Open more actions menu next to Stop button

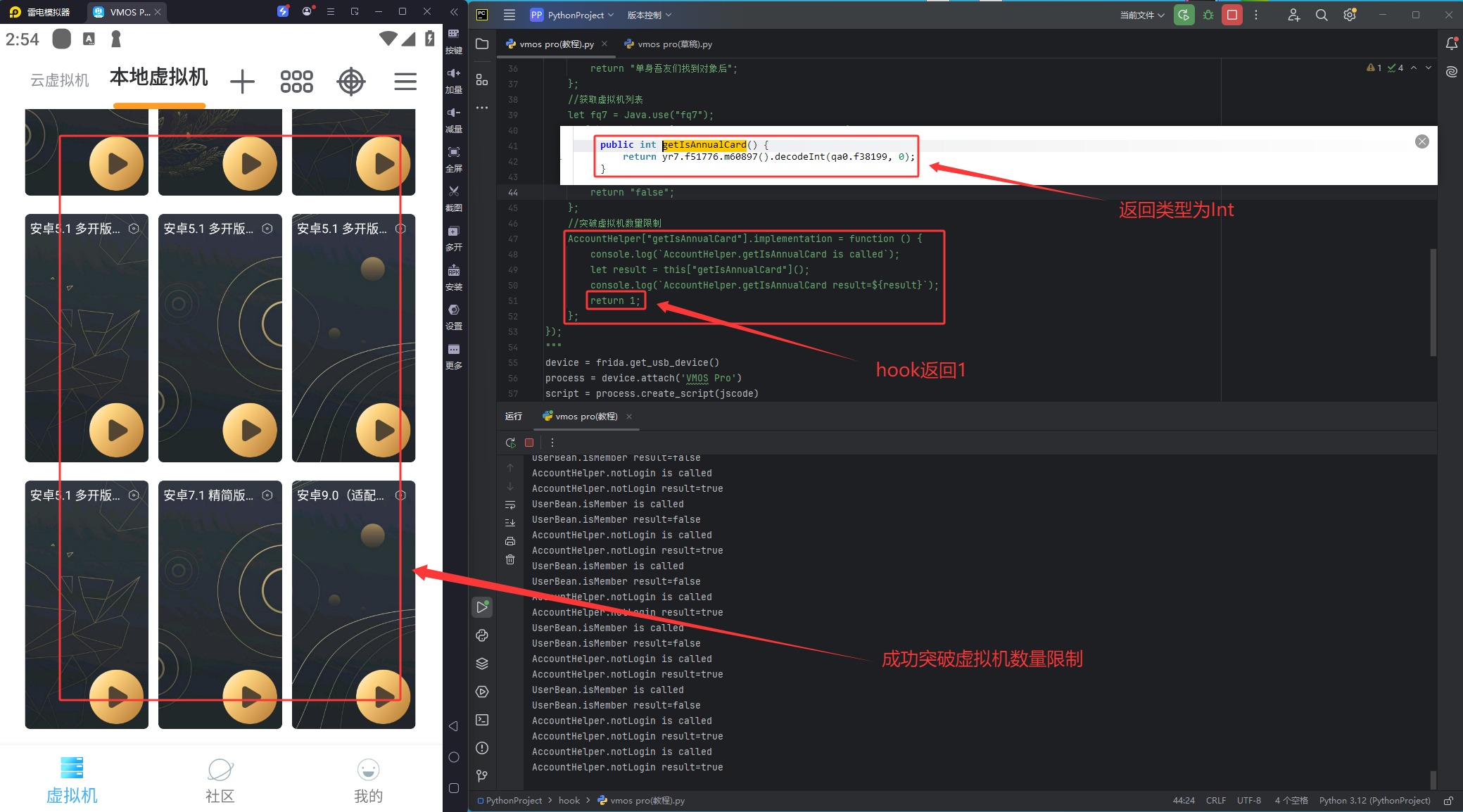(x=1256, y=15)
